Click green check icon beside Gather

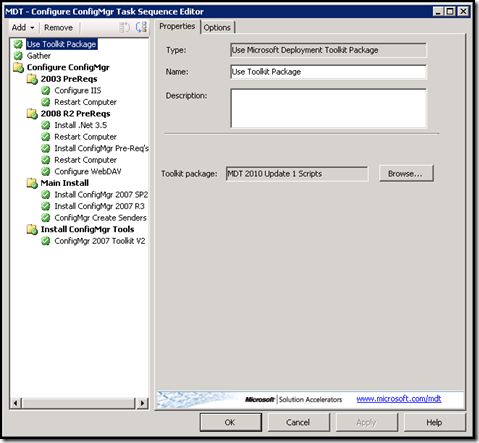click(x=18, y=56)
